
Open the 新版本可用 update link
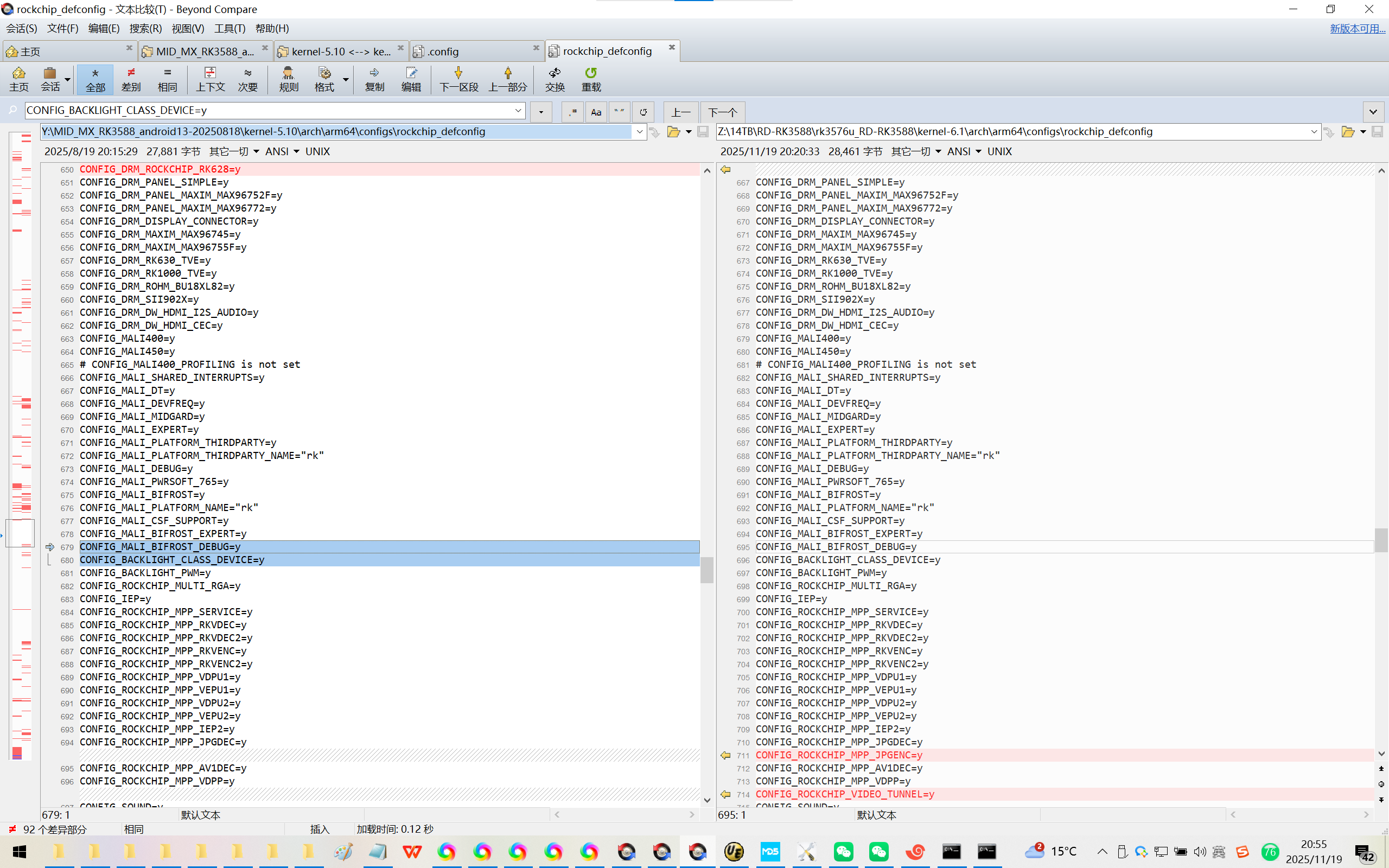[x=1357, y=28]
